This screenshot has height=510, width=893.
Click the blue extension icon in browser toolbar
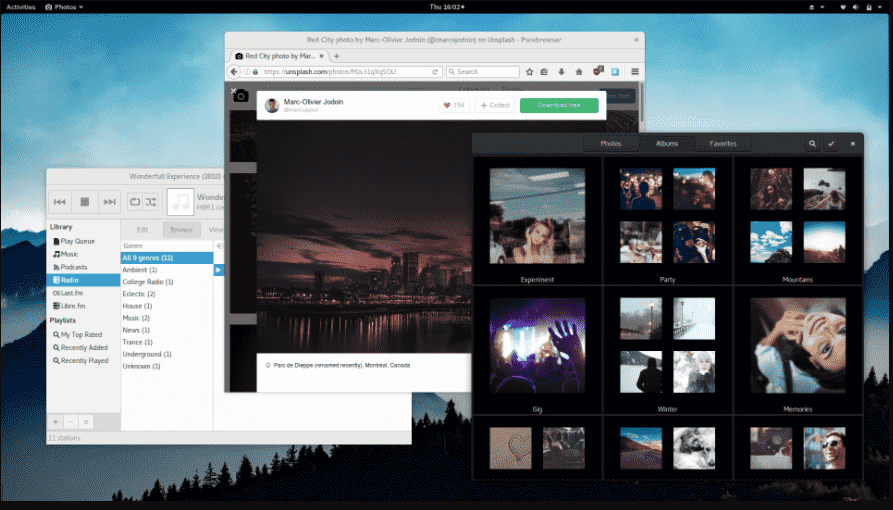click(615, 72)
